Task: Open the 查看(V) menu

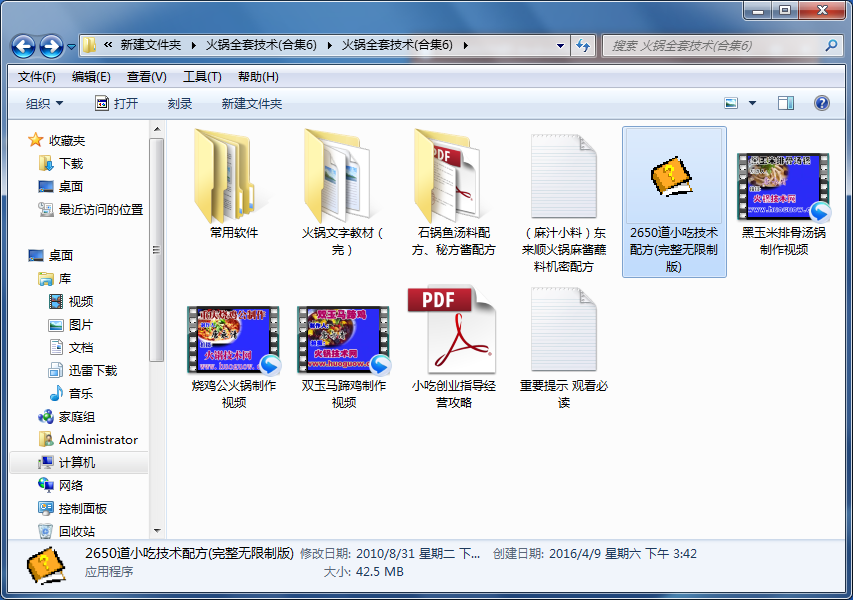Action: point(146,77)
